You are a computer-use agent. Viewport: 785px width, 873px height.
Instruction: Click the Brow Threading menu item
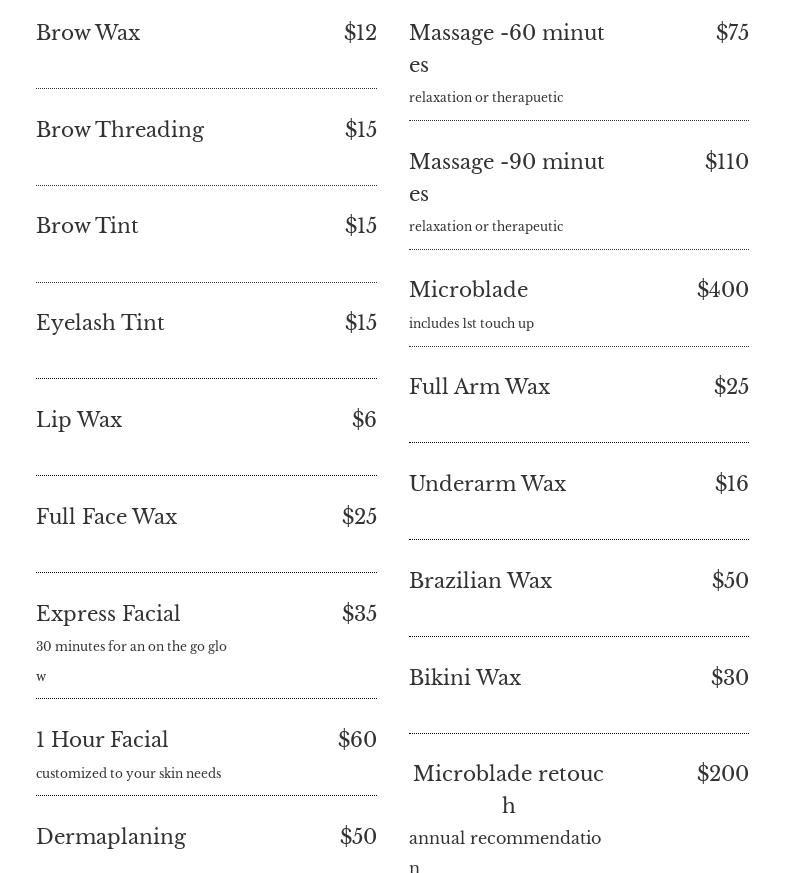(x=120, y=130)
